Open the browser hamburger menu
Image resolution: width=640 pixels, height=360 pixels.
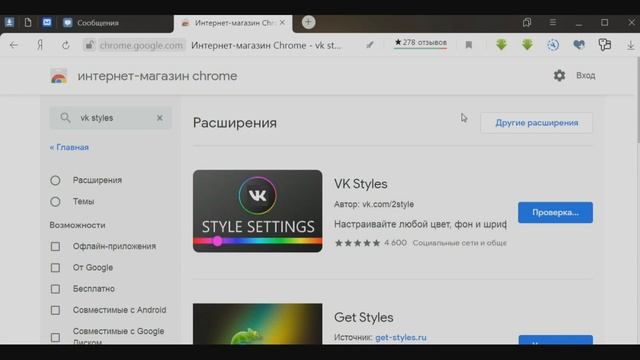(553, 22)
